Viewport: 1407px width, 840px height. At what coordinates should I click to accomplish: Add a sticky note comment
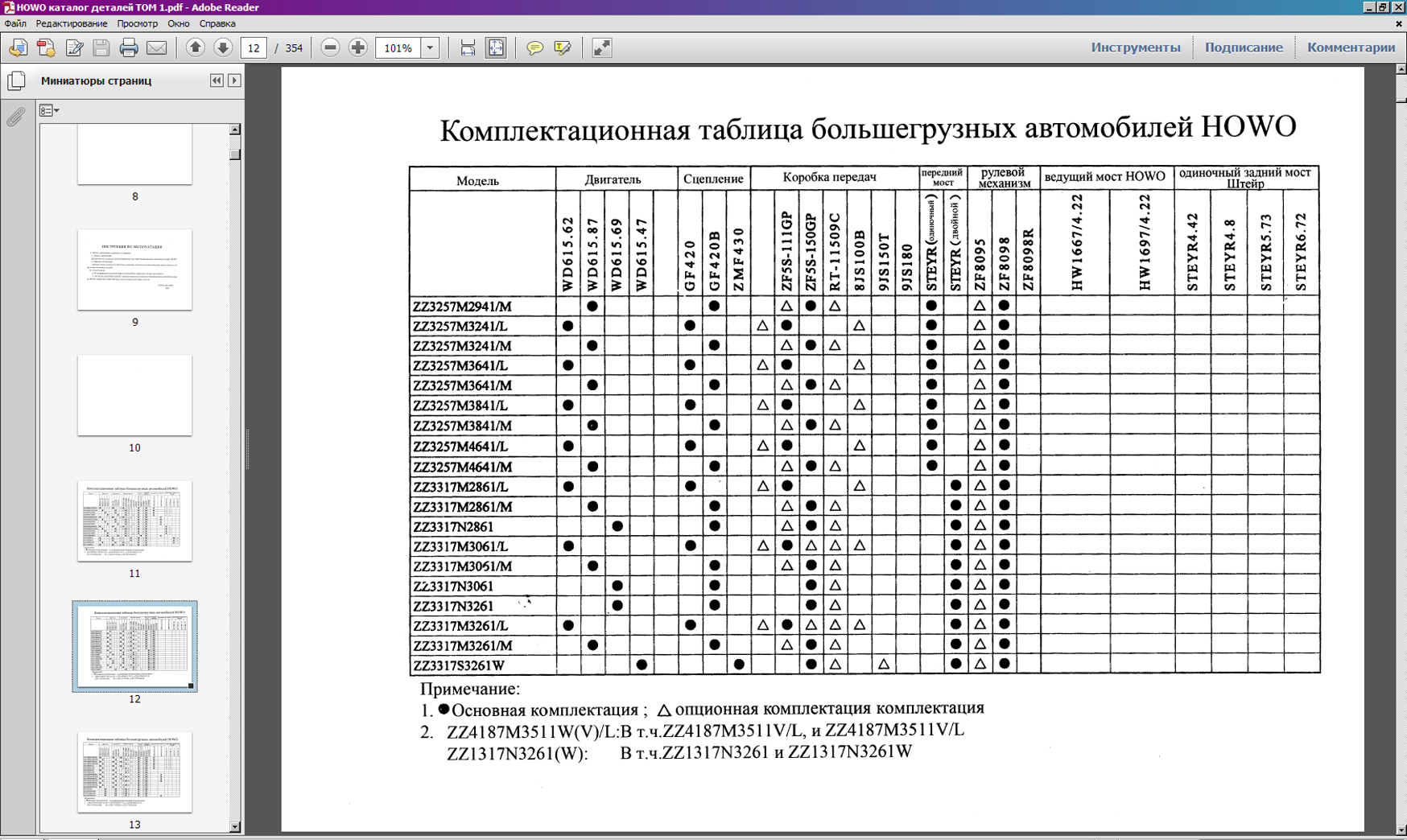pyautogui.click(x=534, y=48)
